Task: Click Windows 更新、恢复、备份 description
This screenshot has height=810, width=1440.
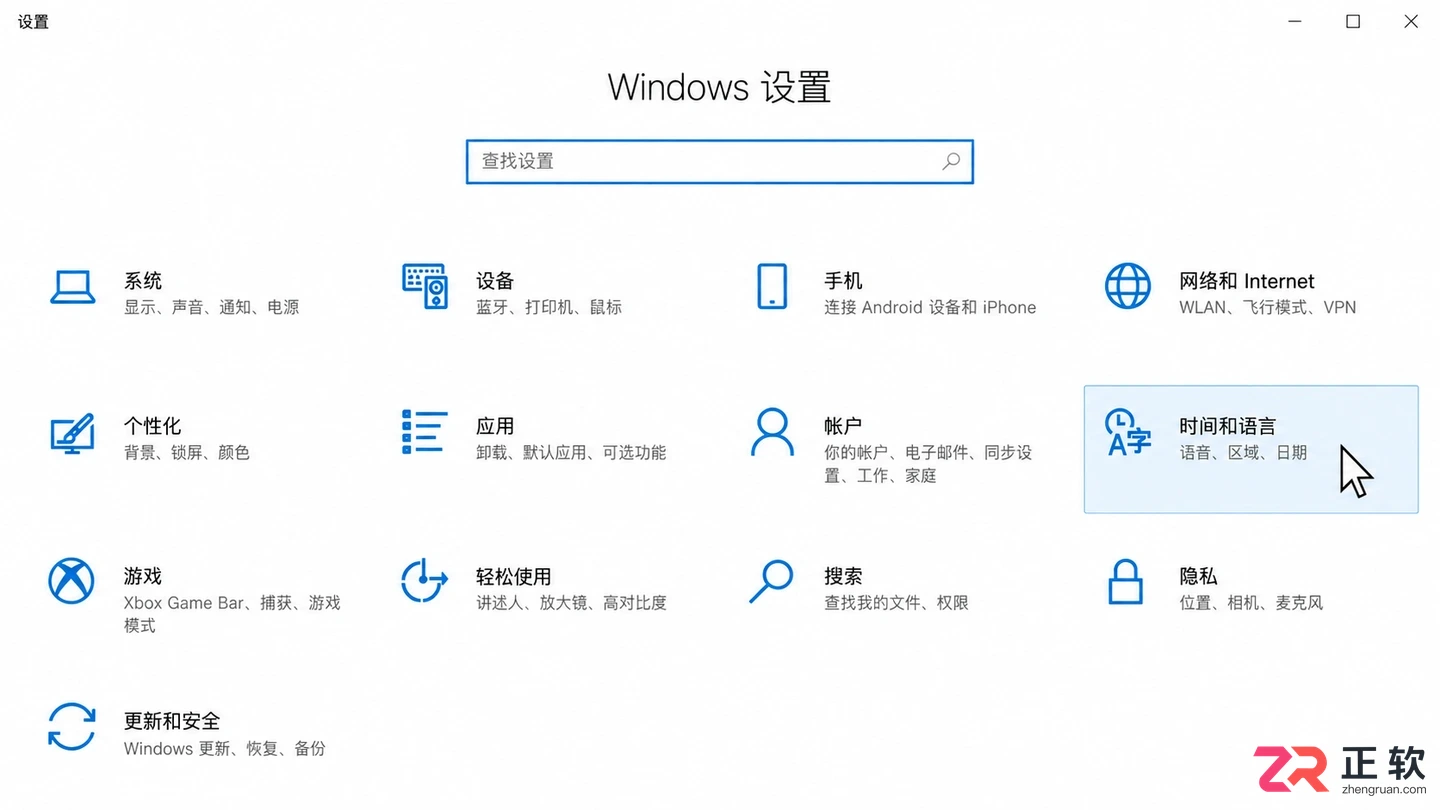Action: click(225, 748)
